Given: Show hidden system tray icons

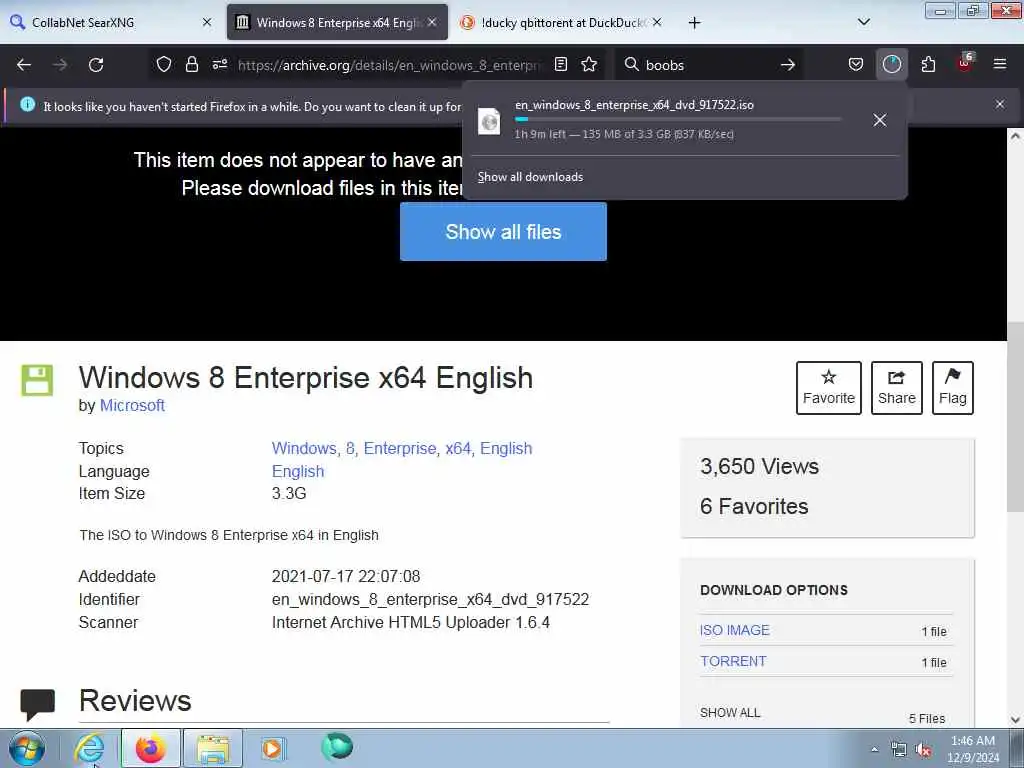Looking at the screenshot, I should pyautogui.click(x=874, y=750).
